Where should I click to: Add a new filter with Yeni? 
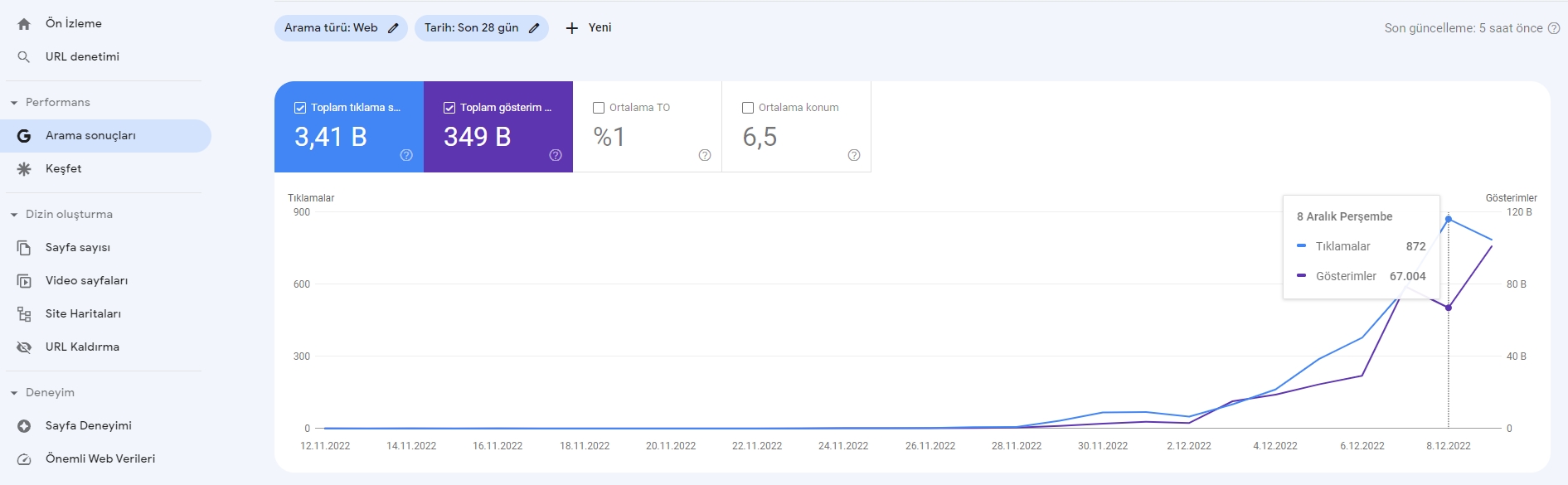[589, 28]
